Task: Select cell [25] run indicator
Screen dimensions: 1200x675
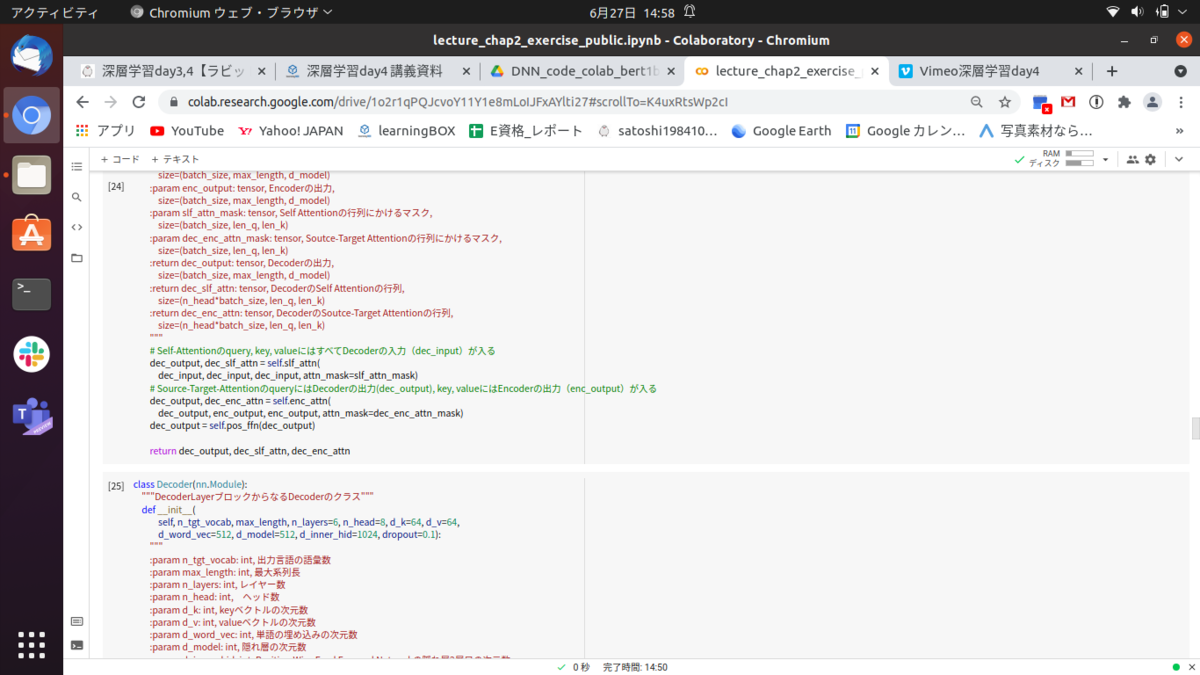Action: (x=116, y=486)
